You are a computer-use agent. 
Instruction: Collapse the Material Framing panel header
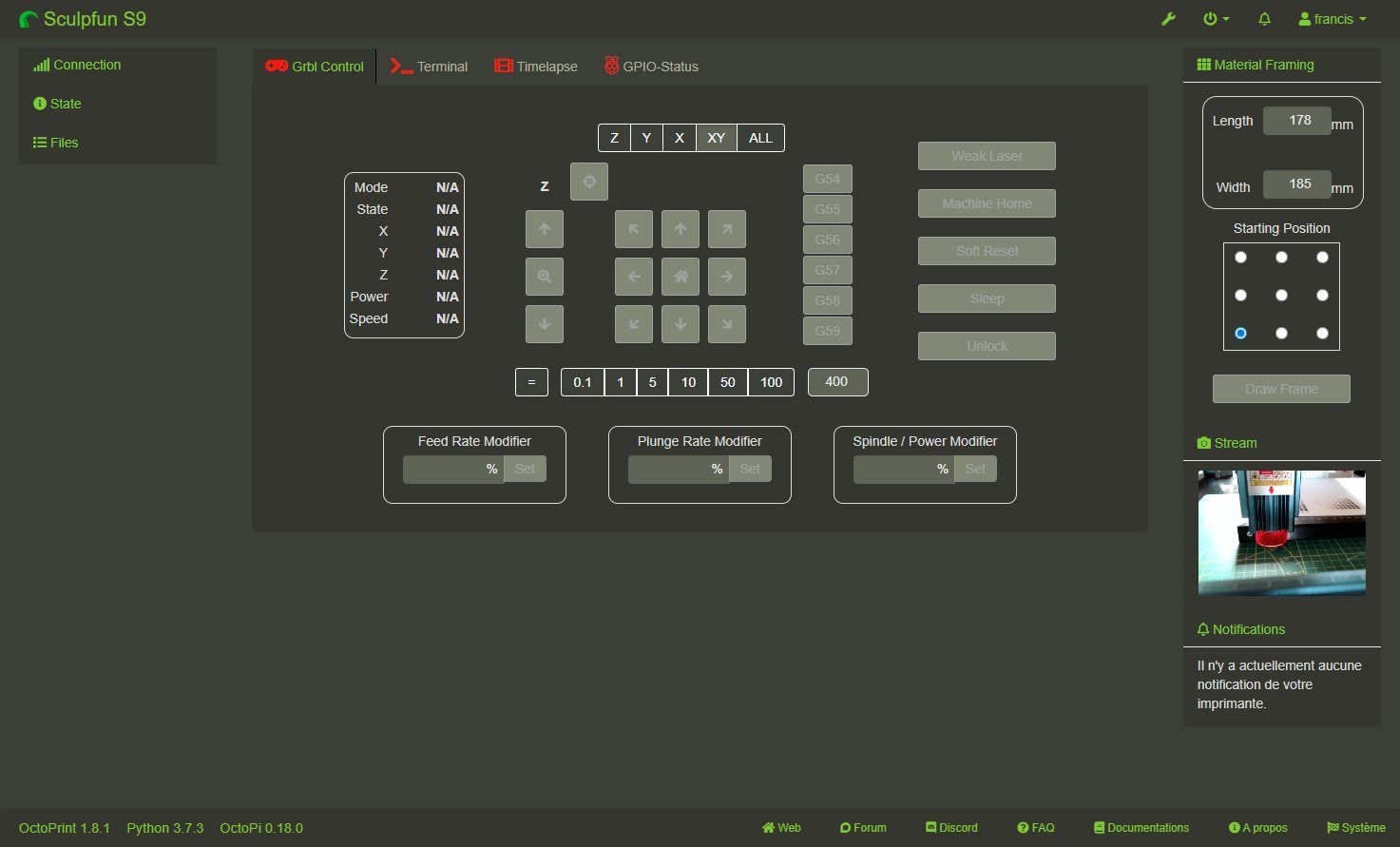pyautogui.click(x=1256, y=65)
